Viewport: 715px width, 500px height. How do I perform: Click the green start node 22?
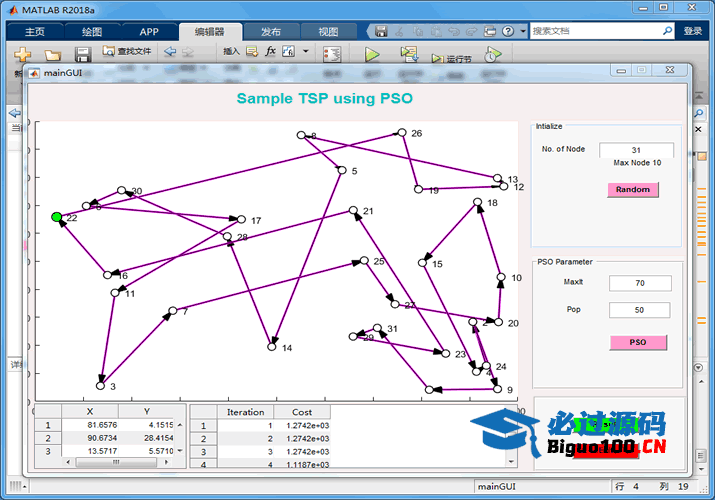(57, 217)
